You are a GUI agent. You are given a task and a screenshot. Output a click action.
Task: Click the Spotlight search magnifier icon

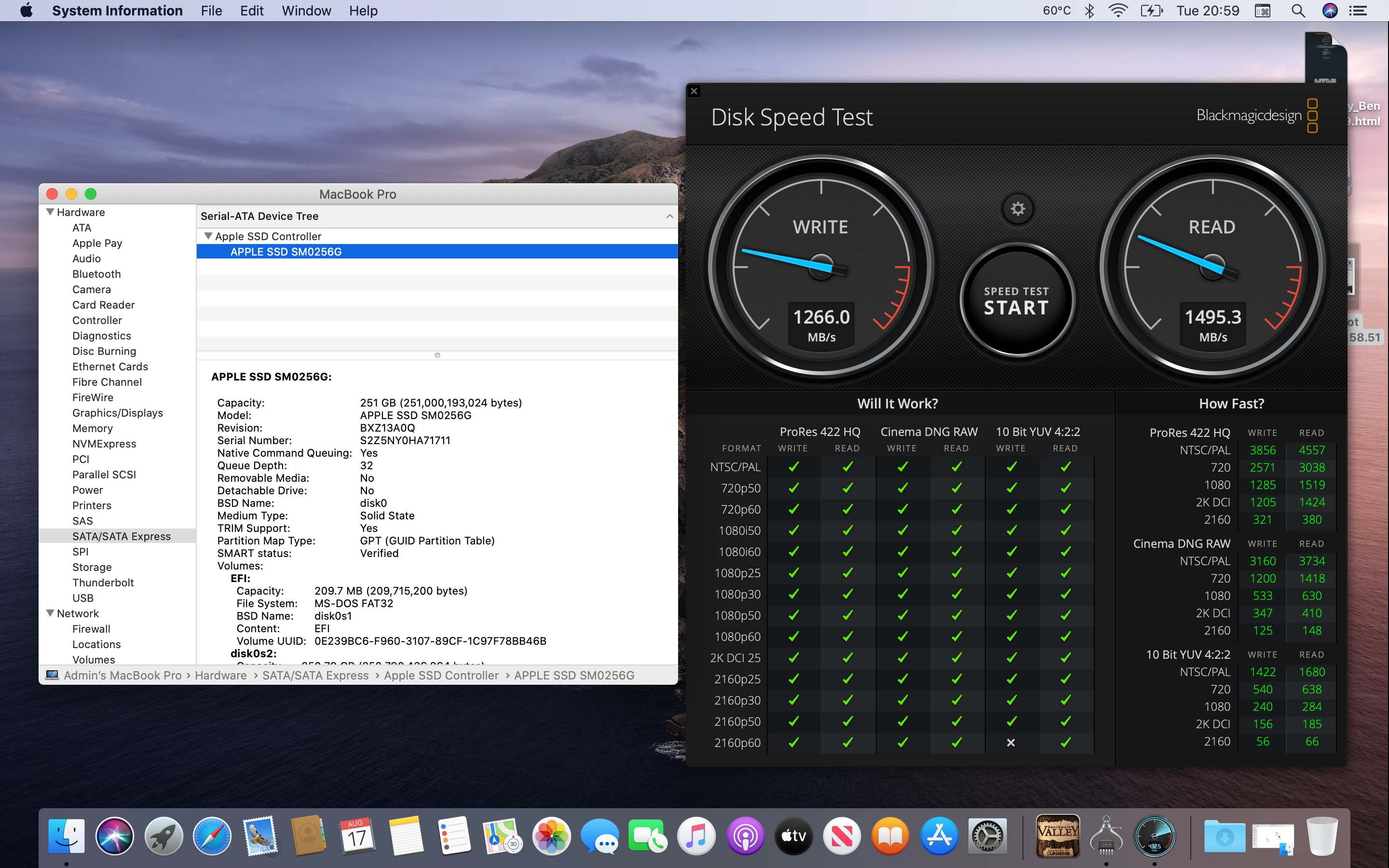point(1298,11)
